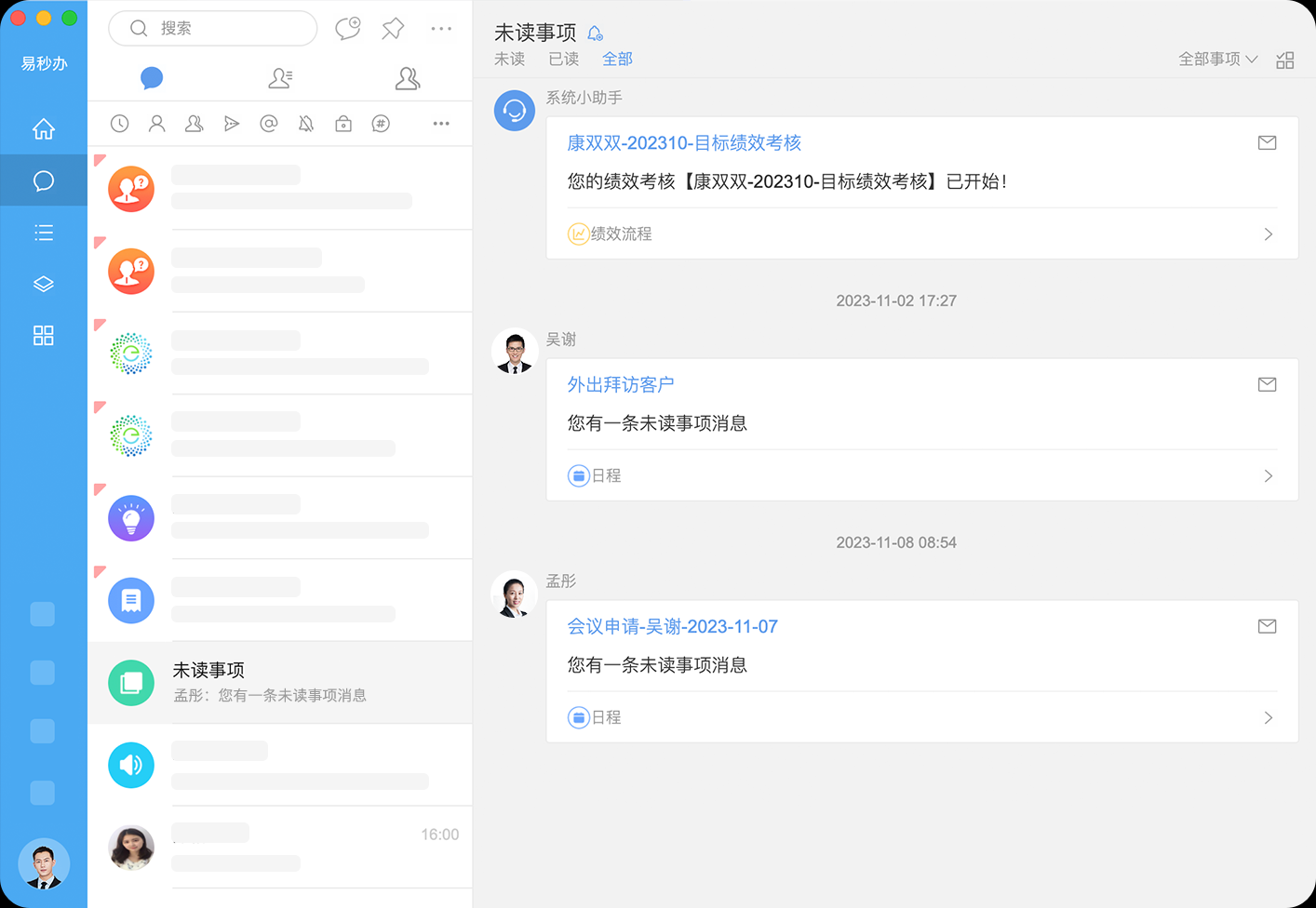Filter by recent clock icon
This screenshot has width=1316, height=908.
pyautogui.click(x=120, y=124)
